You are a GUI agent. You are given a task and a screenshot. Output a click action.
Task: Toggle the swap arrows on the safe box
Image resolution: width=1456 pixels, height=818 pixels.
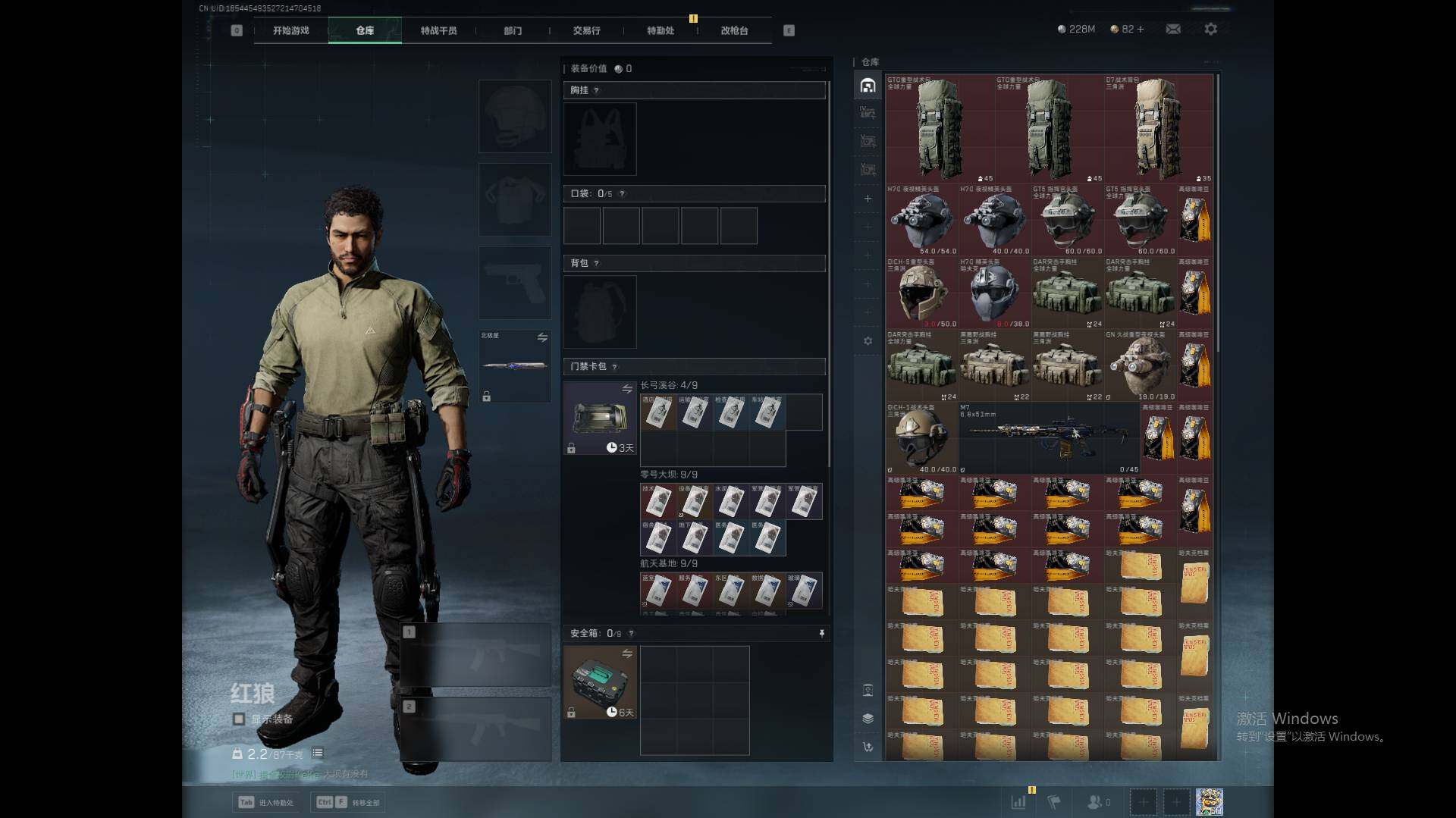(x=627, y=653)
